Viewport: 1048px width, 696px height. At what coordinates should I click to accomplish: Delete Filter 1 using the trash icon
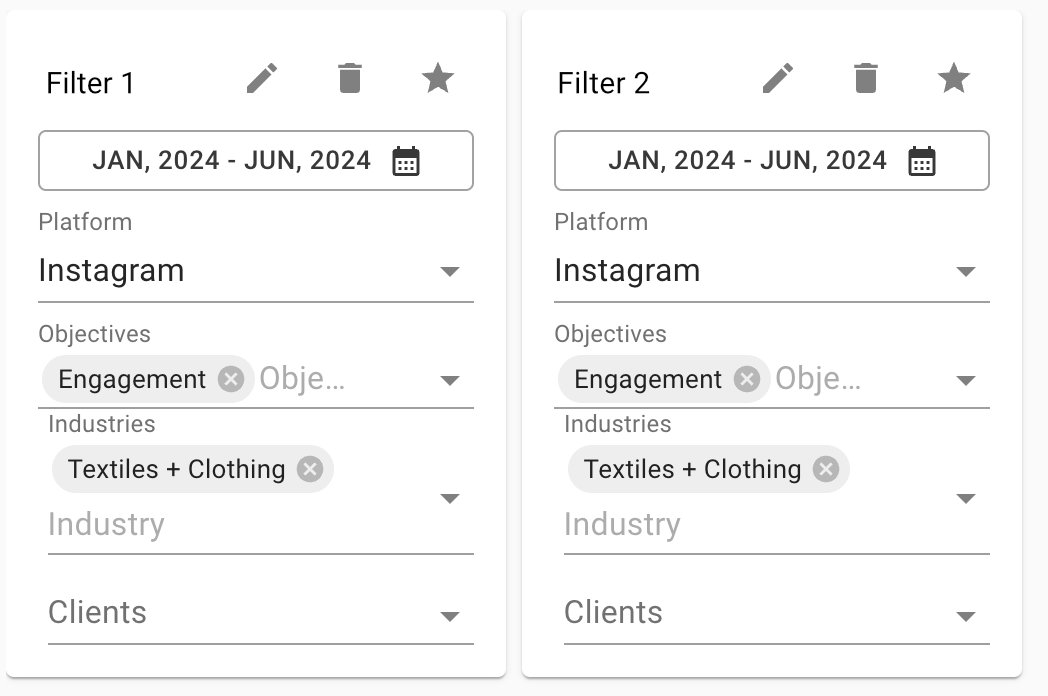[350, 79]
